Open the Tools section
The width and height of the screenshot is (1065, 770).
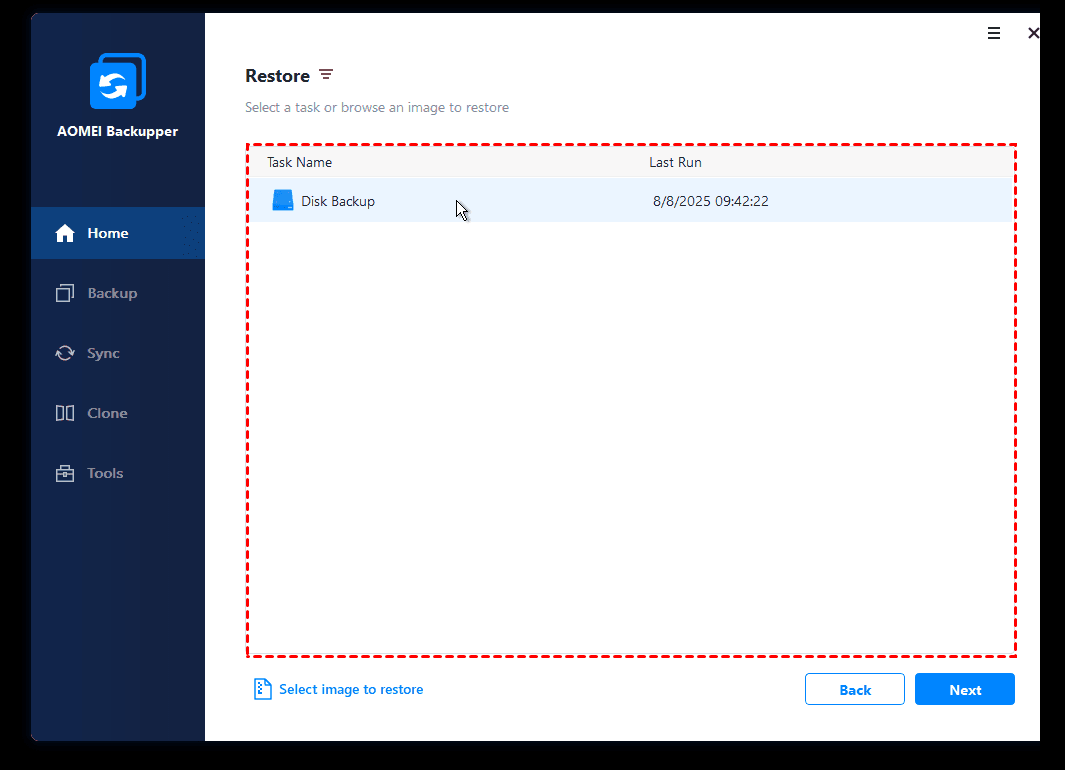118,473
